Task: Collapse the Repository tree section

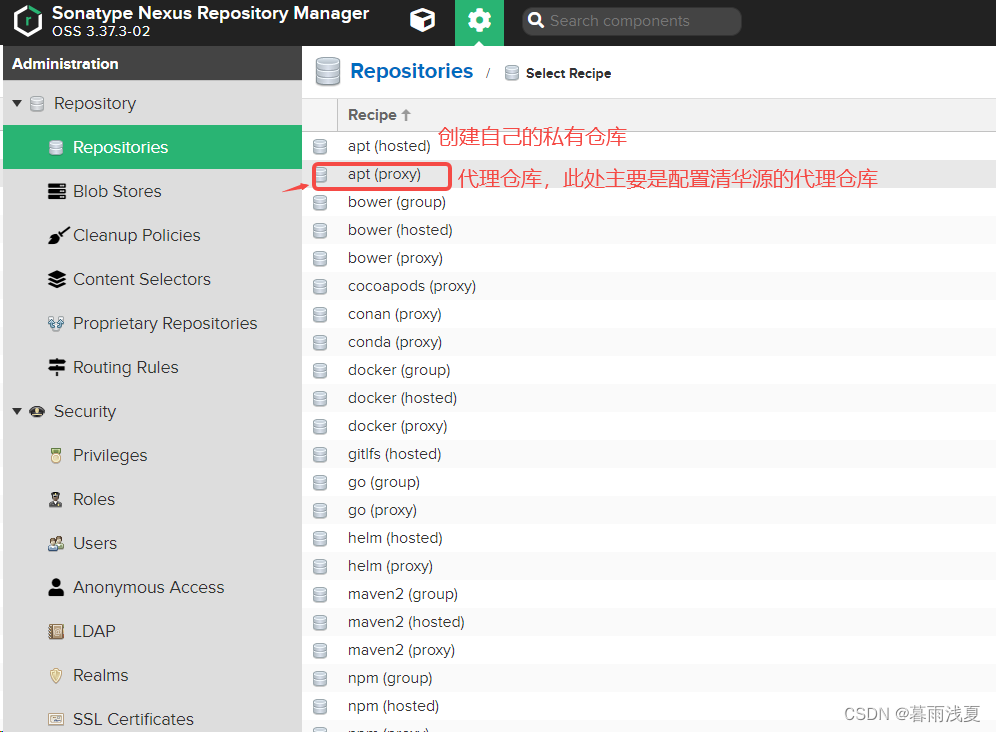Action: [17, 104]
